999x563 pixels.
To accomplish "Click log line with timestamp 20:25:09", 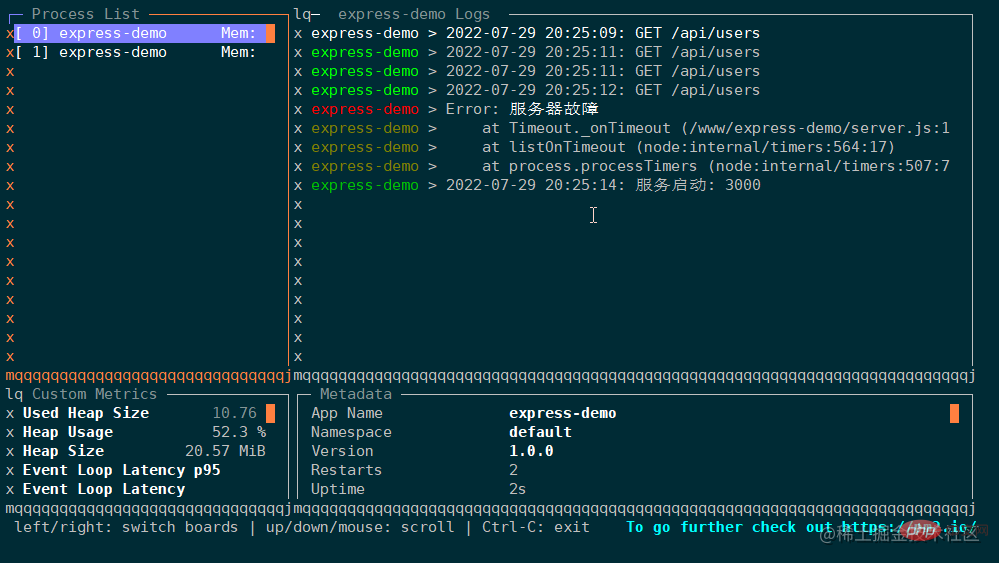I will 535,33.
